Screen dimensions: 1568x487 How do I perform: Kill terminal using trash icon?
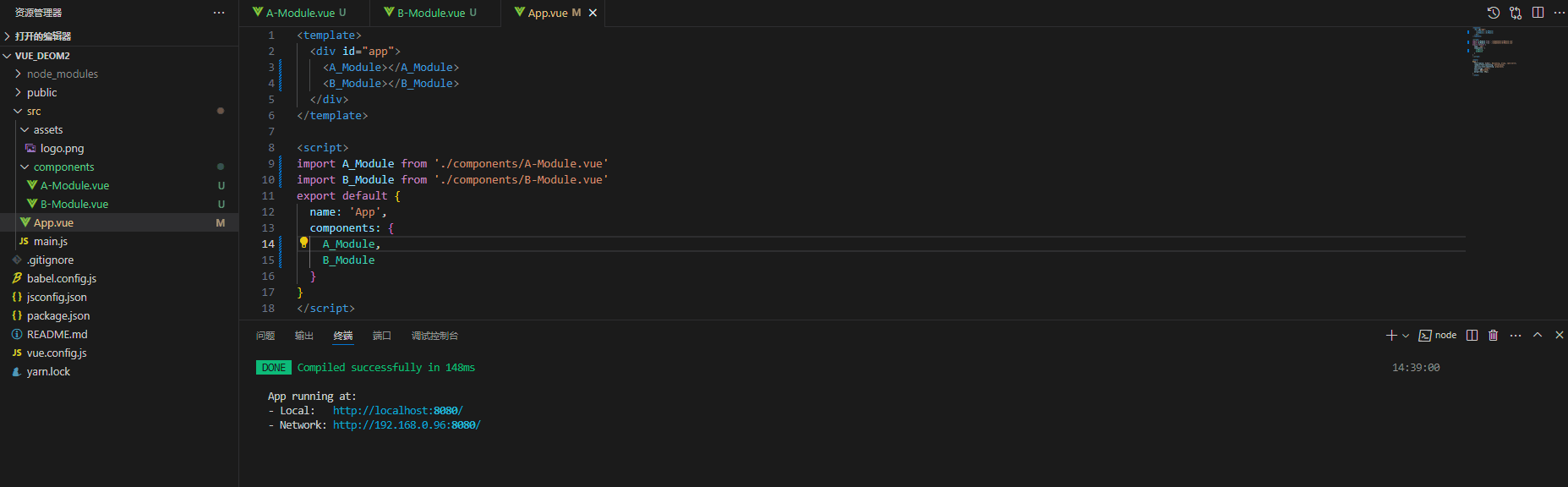click(x=1494, y=336)
